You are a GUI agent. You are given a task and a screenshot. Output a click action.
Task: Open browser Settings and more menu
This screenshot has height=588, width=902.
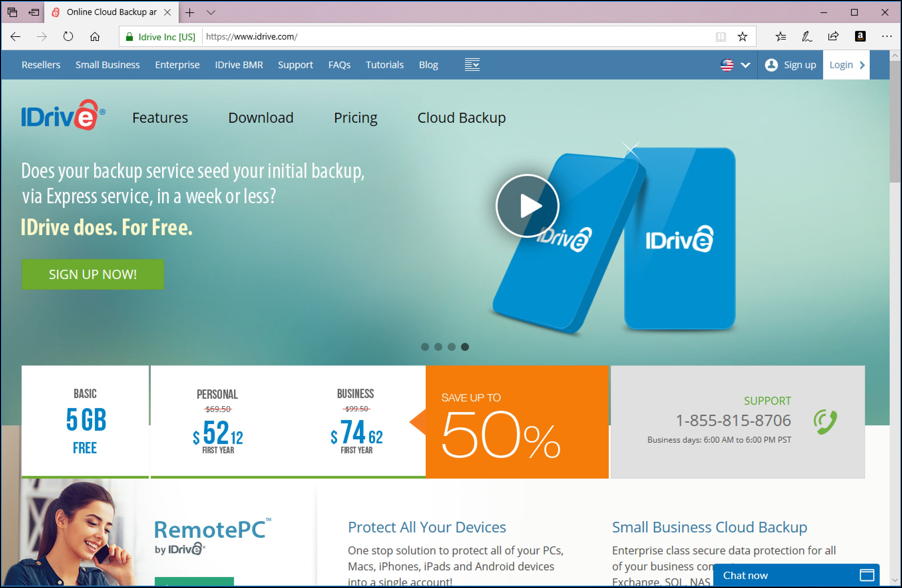coord(886,36)
